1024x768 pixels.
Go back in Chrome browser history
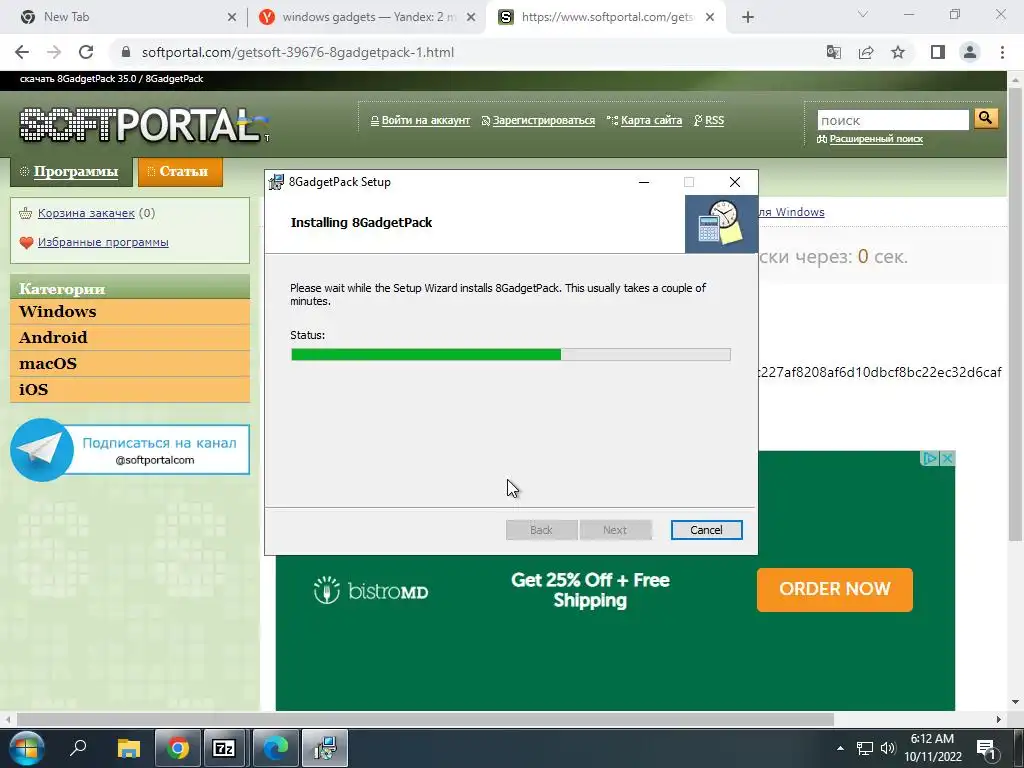tap(22, 52)
